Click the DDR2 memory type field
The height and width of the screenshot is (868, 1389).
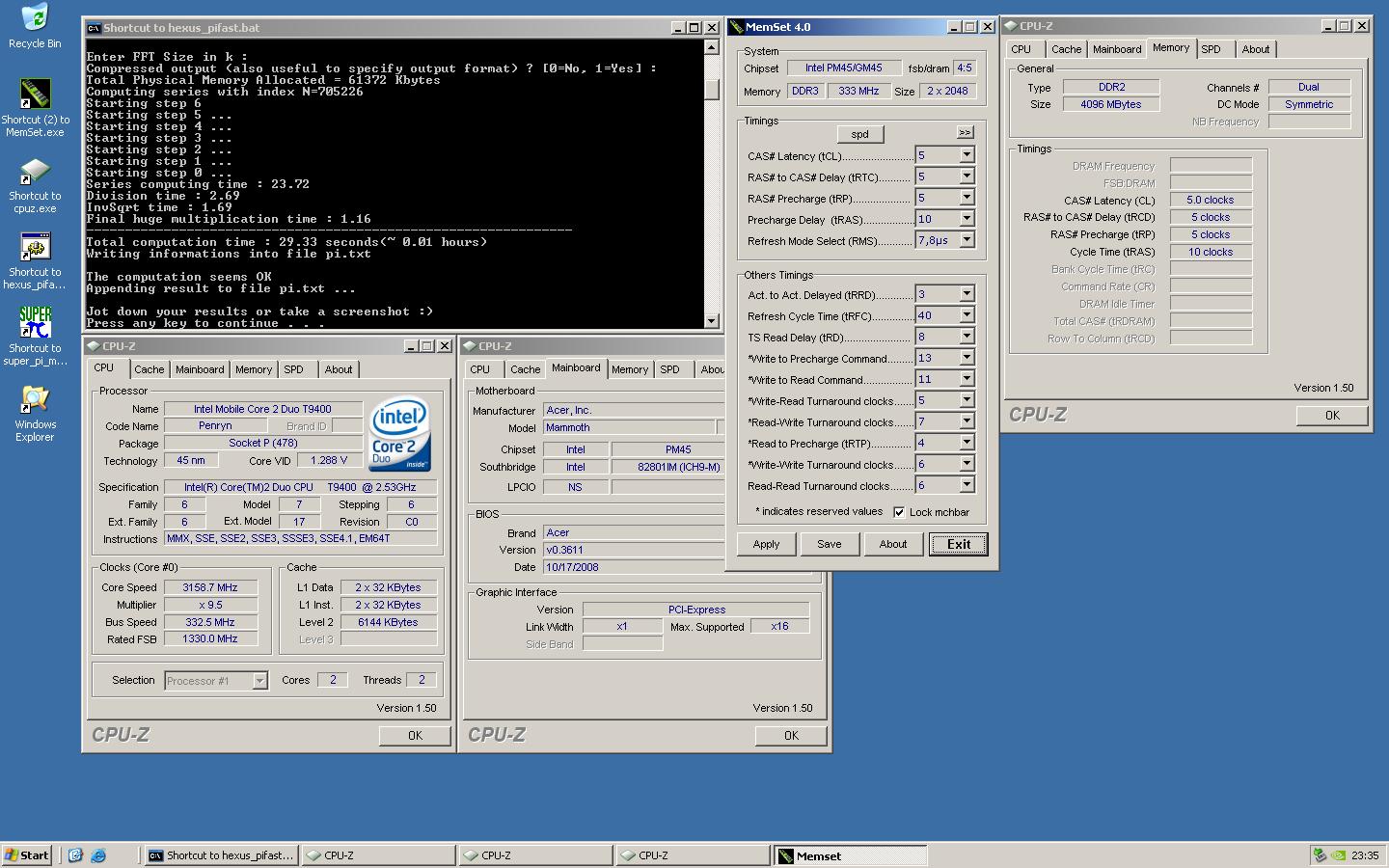tap(1111, 87)
